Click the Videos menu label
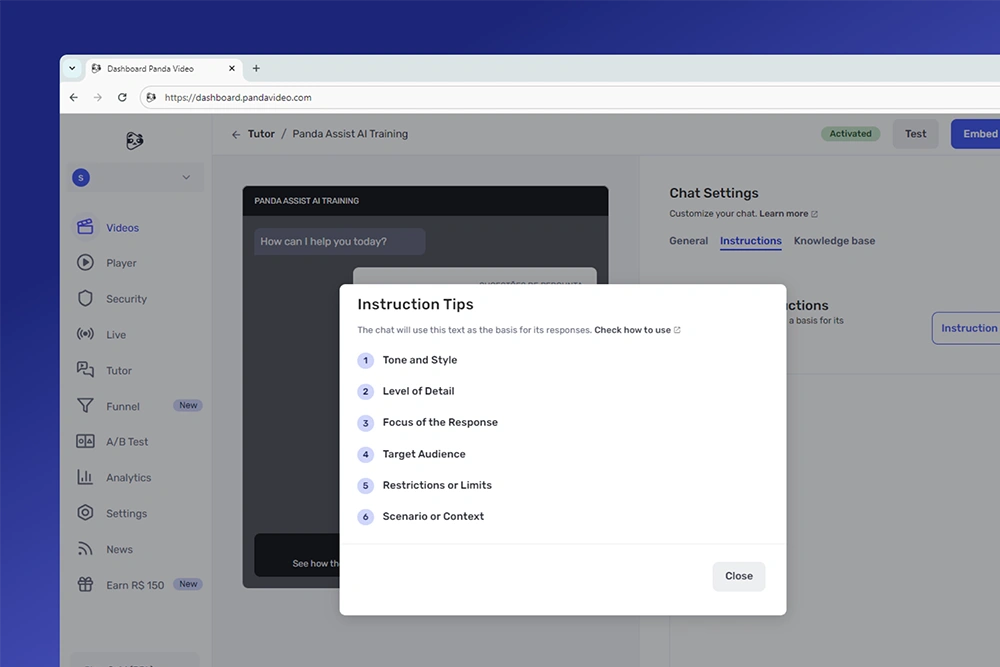The image size is (1000, 667). coord(122,228)
